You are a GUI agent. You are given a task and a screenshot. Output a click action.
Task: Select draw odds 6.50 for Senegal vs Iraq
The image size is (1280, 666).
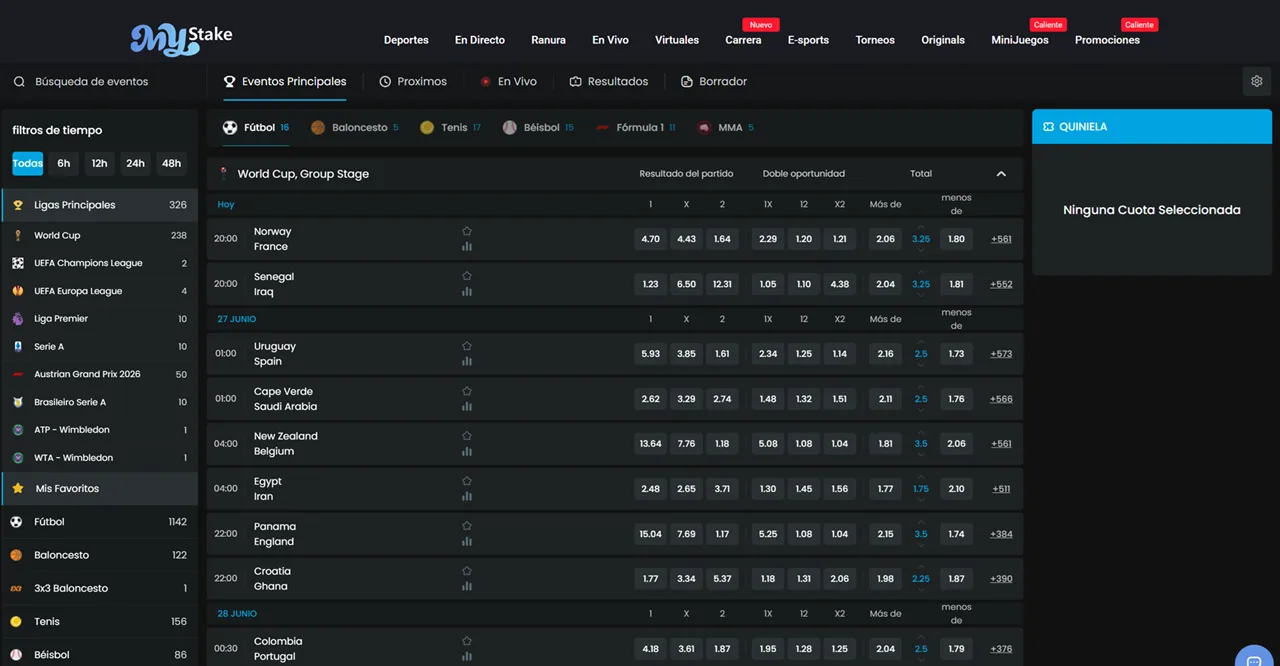pyautogui.click(x=686, y=284)
